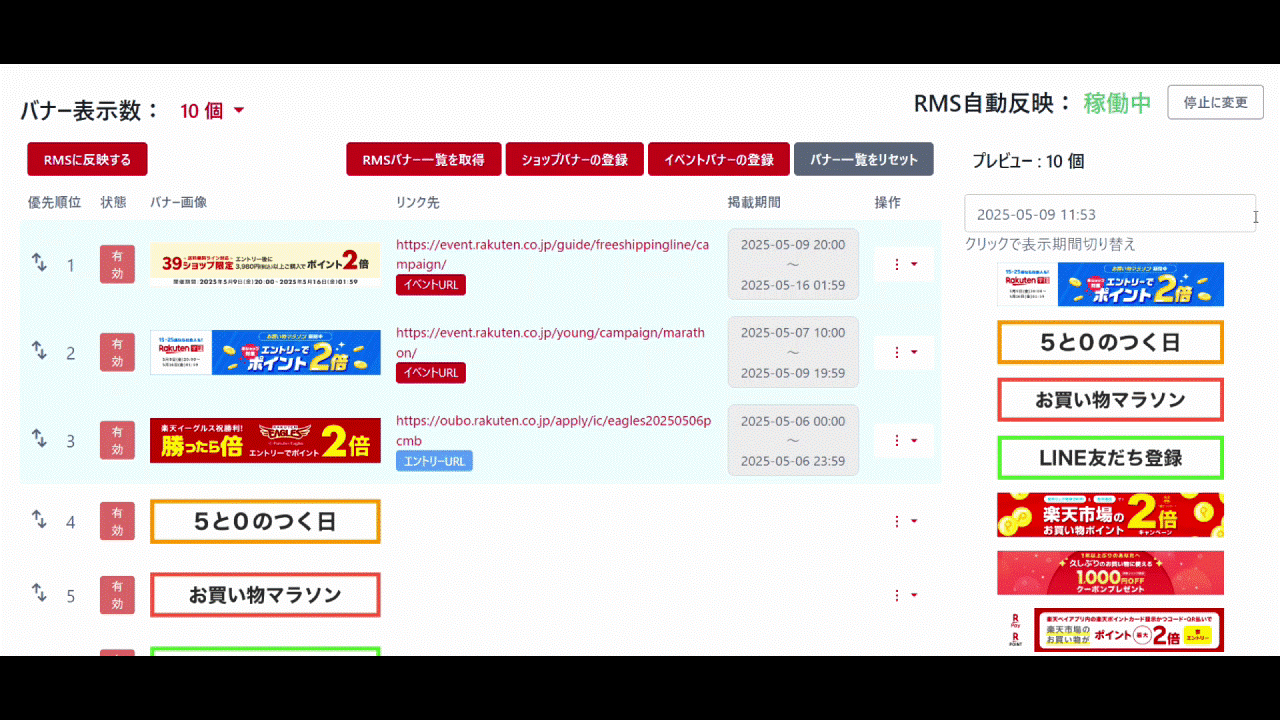Open the actions menu for the 5と0のつく日 row
This screenshot has width=1280, height=720.
point(904,521)
